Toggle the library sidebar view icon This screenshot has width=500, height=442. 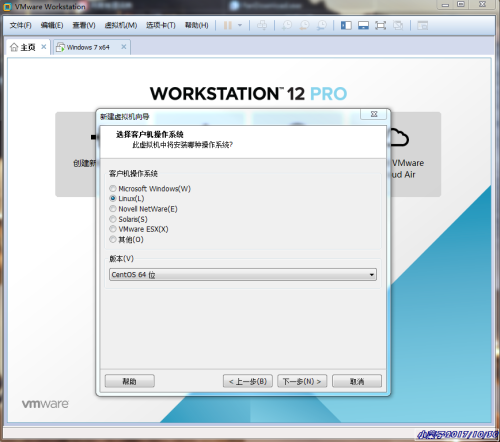coord(346,25)
